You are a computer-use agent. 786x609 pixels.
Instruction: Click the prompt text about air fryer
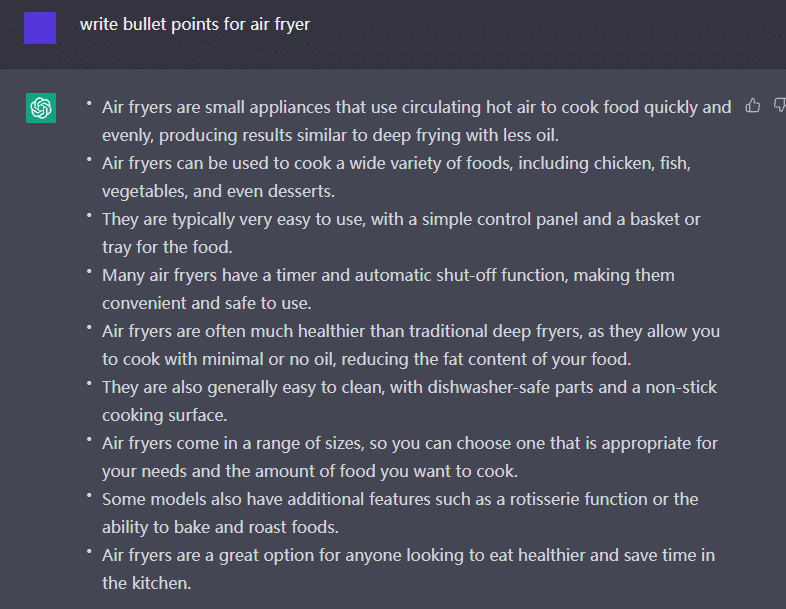tap(195, 25)
